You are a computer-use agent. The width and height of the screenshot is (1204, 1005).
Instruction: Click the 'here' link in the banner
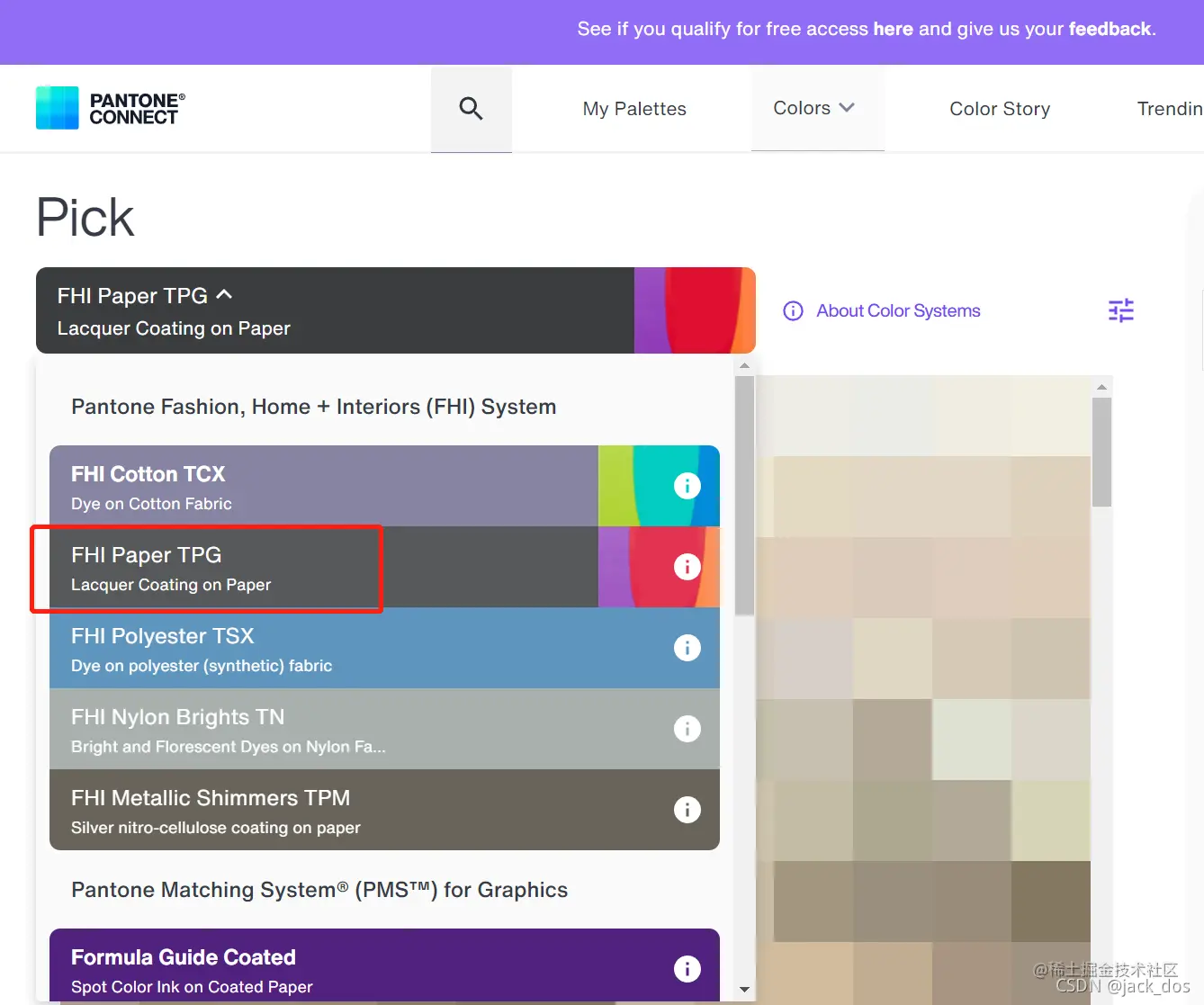(893, 29)
